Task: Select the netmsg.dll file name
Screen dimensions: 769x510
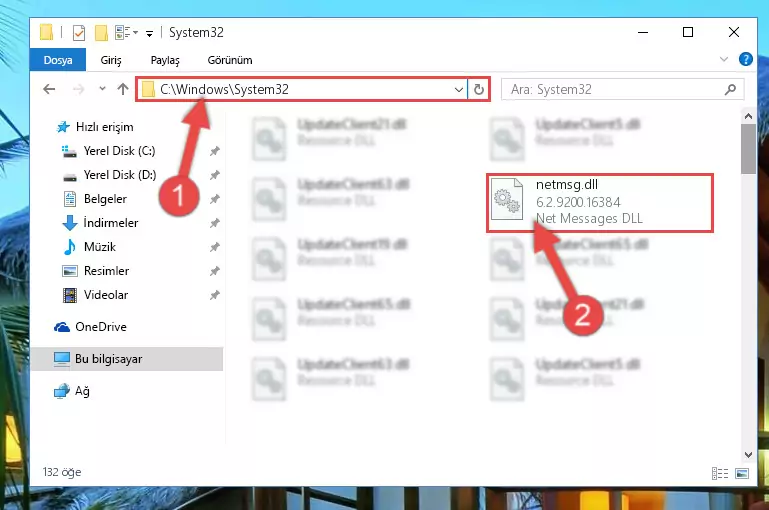Action: tap(566, 185)
